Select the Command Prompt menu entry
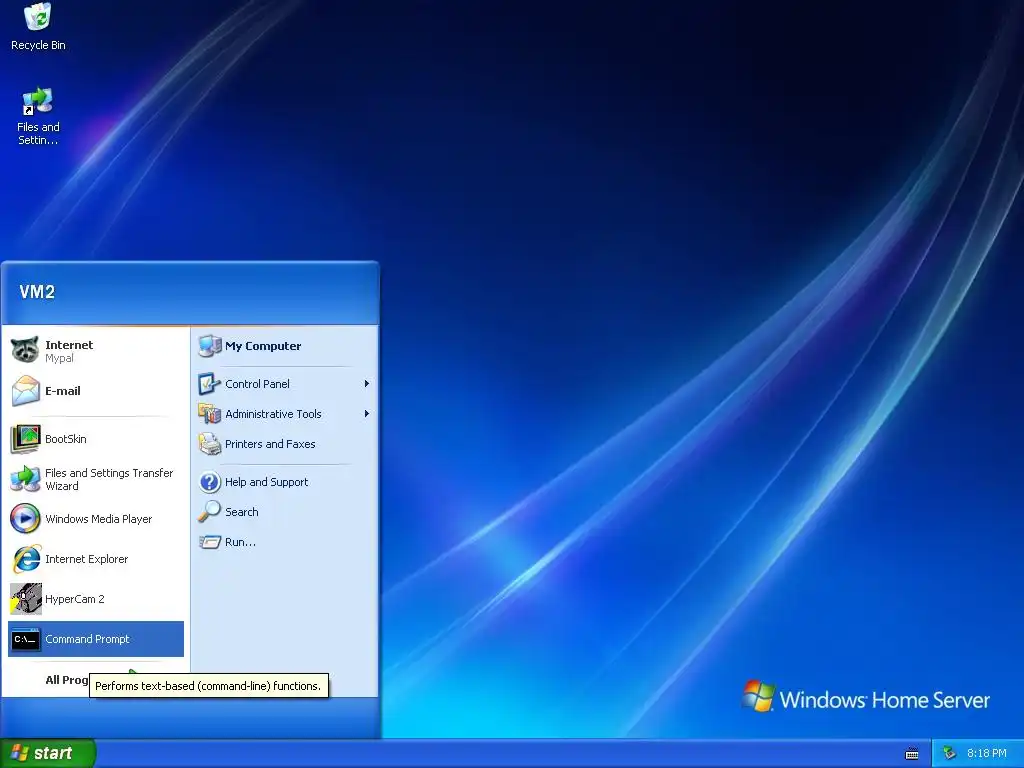This screenshot has height=768, width=1024. 96,639
